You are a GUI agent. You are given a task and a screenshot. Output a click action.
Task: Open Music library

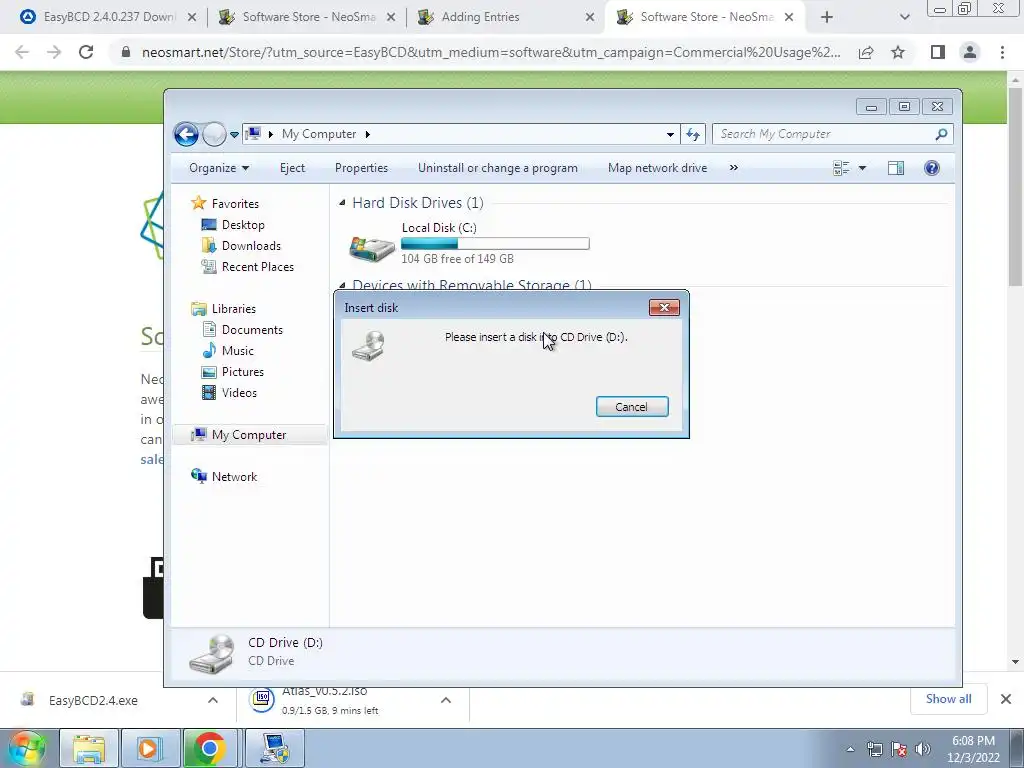point(237,351)
